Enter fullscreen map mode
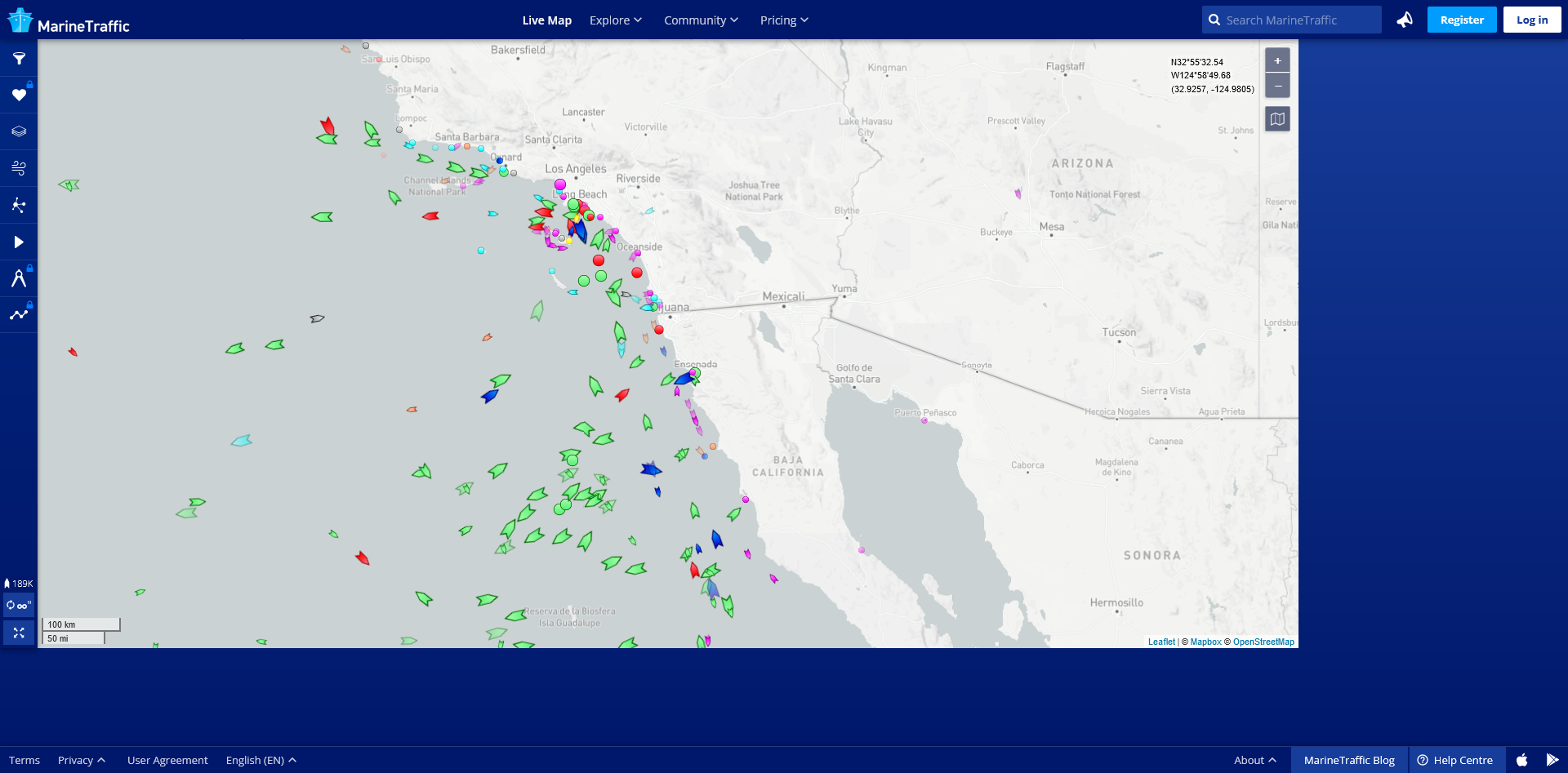Image resolution: width=1568 pixels, height=773 pixels. click(19, 633)
